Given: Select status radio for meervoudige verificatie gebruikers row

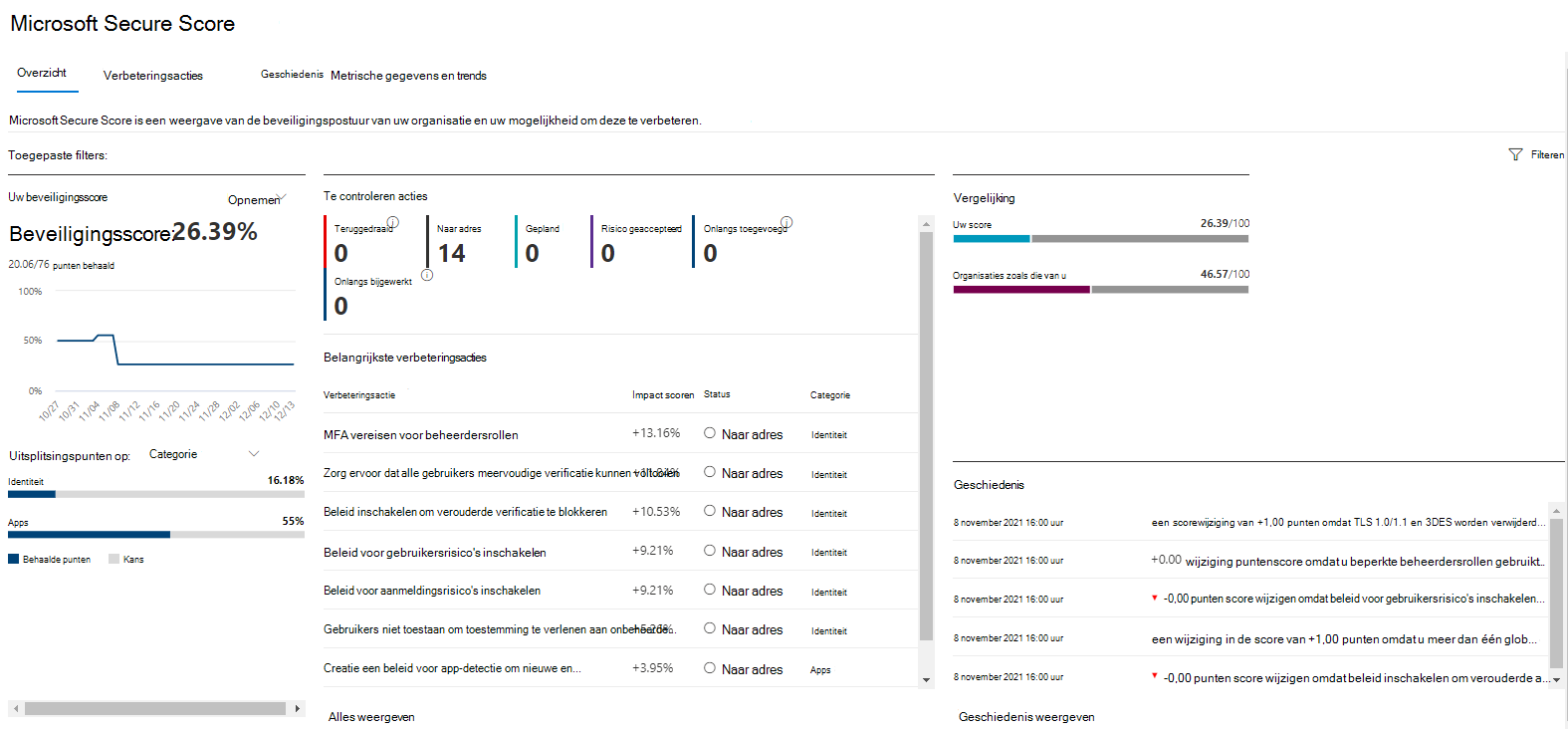Looking at the screenshot, I should [x=710, y=472].
